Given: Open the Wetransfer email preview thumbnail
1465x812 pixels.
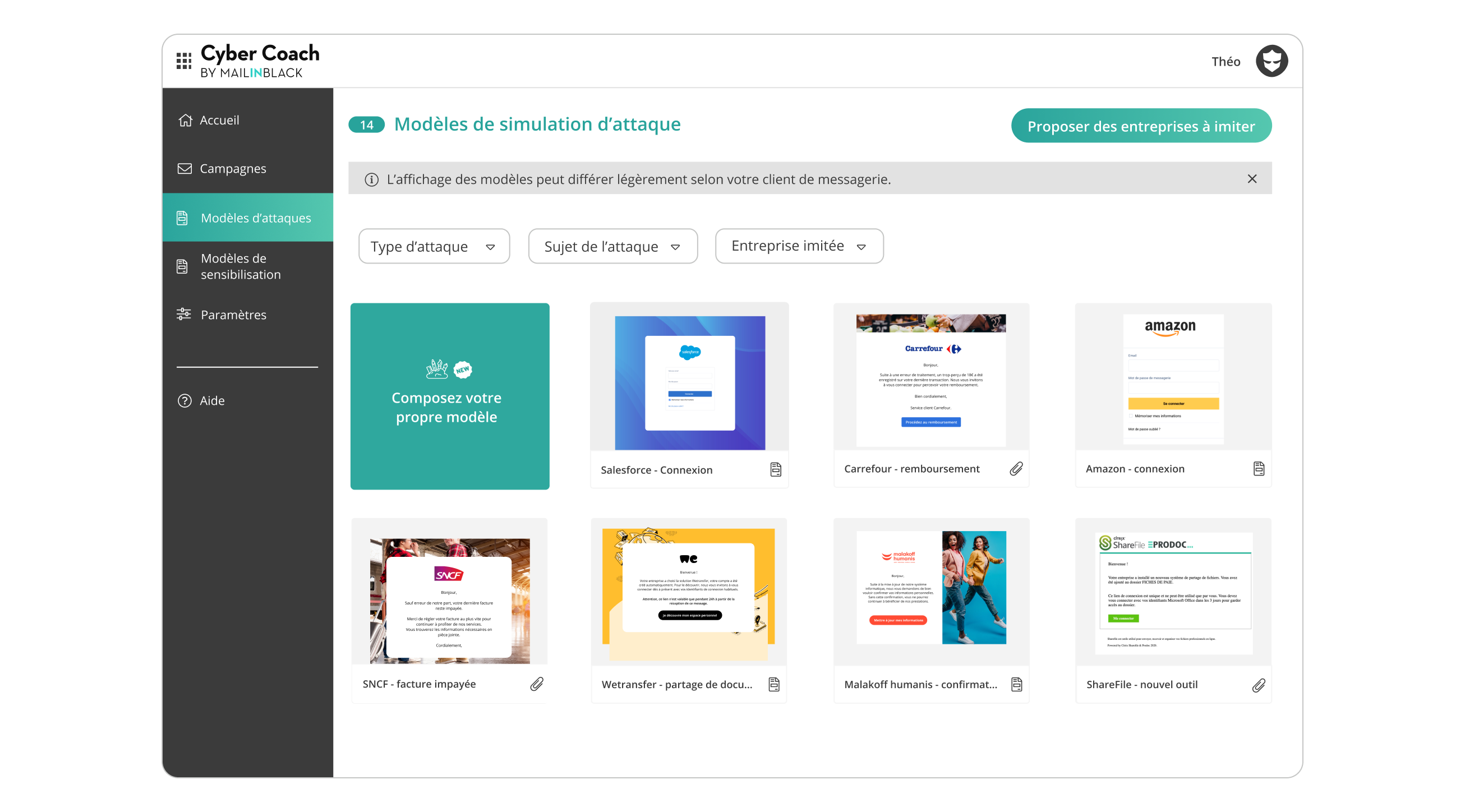Looking at the screenshot, I should (x=688, y=594).
